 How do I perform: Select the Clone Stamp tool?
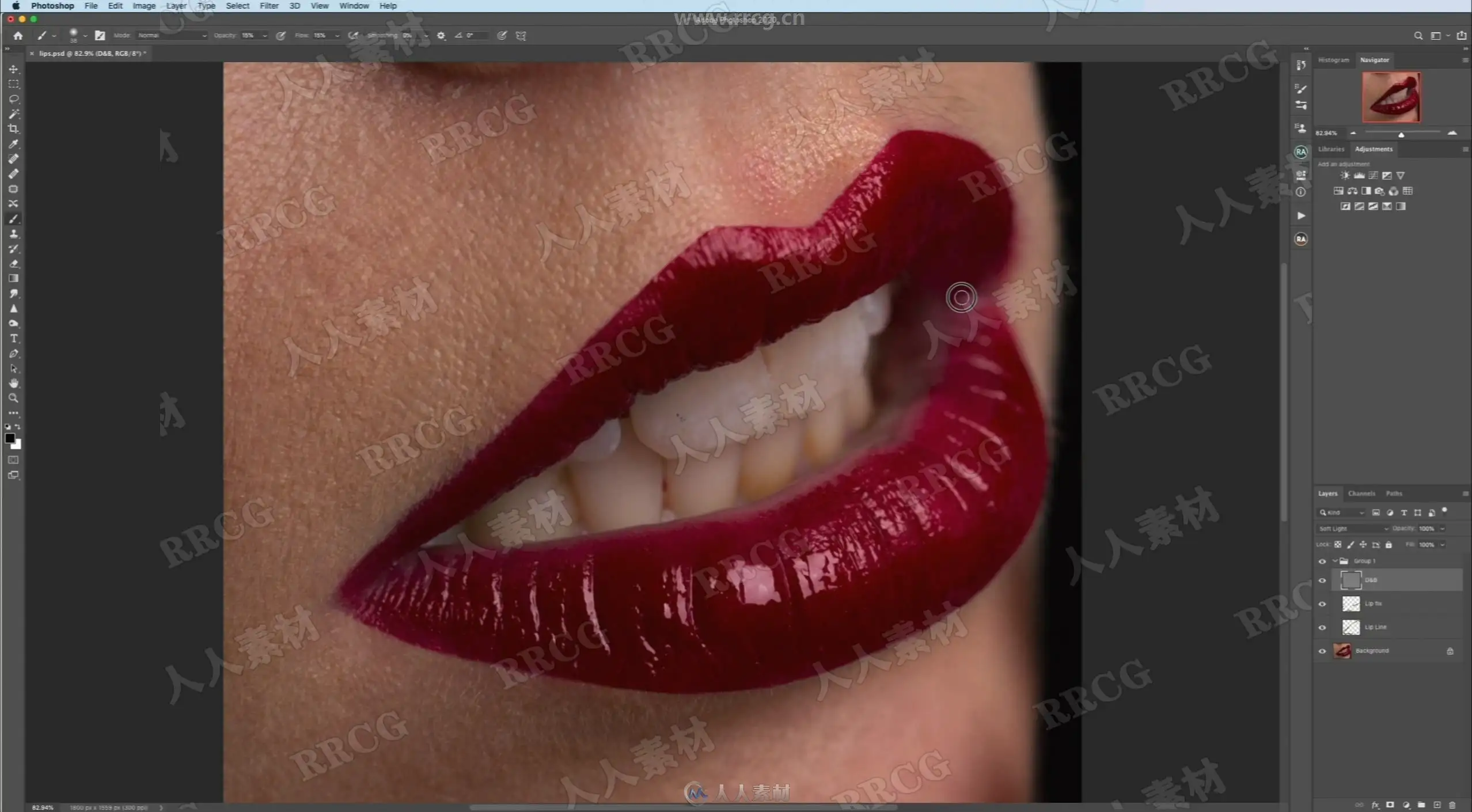tap(13, 234)
